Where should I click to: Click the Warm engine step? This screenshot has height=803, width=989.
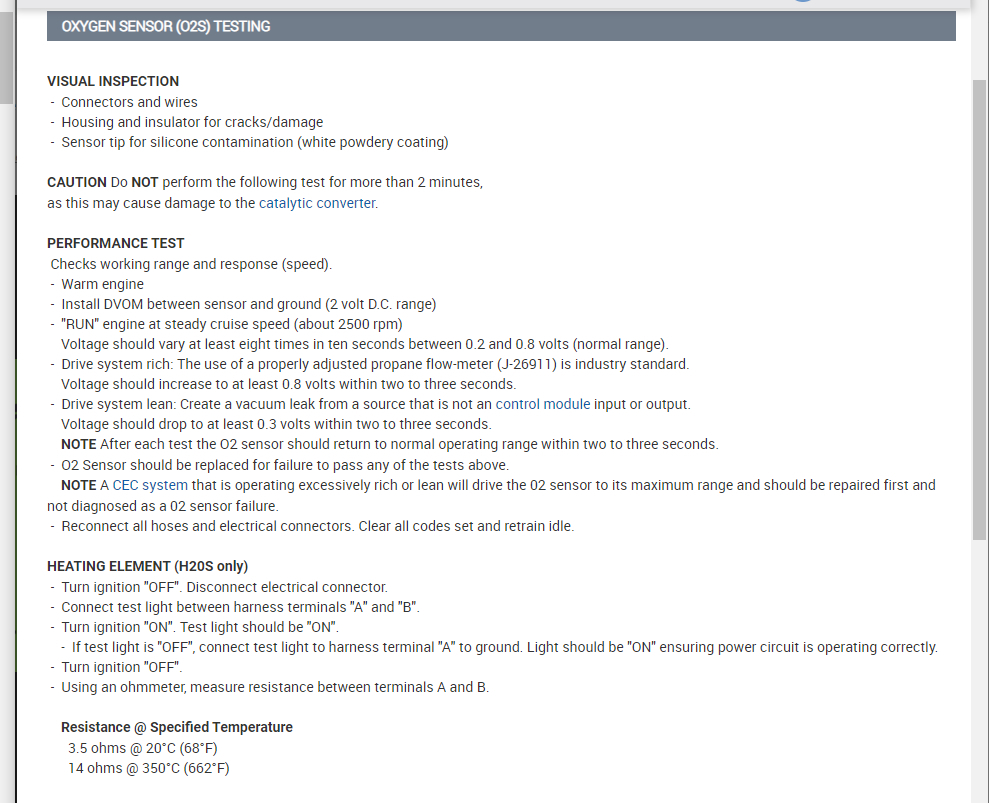coord(102,284)
